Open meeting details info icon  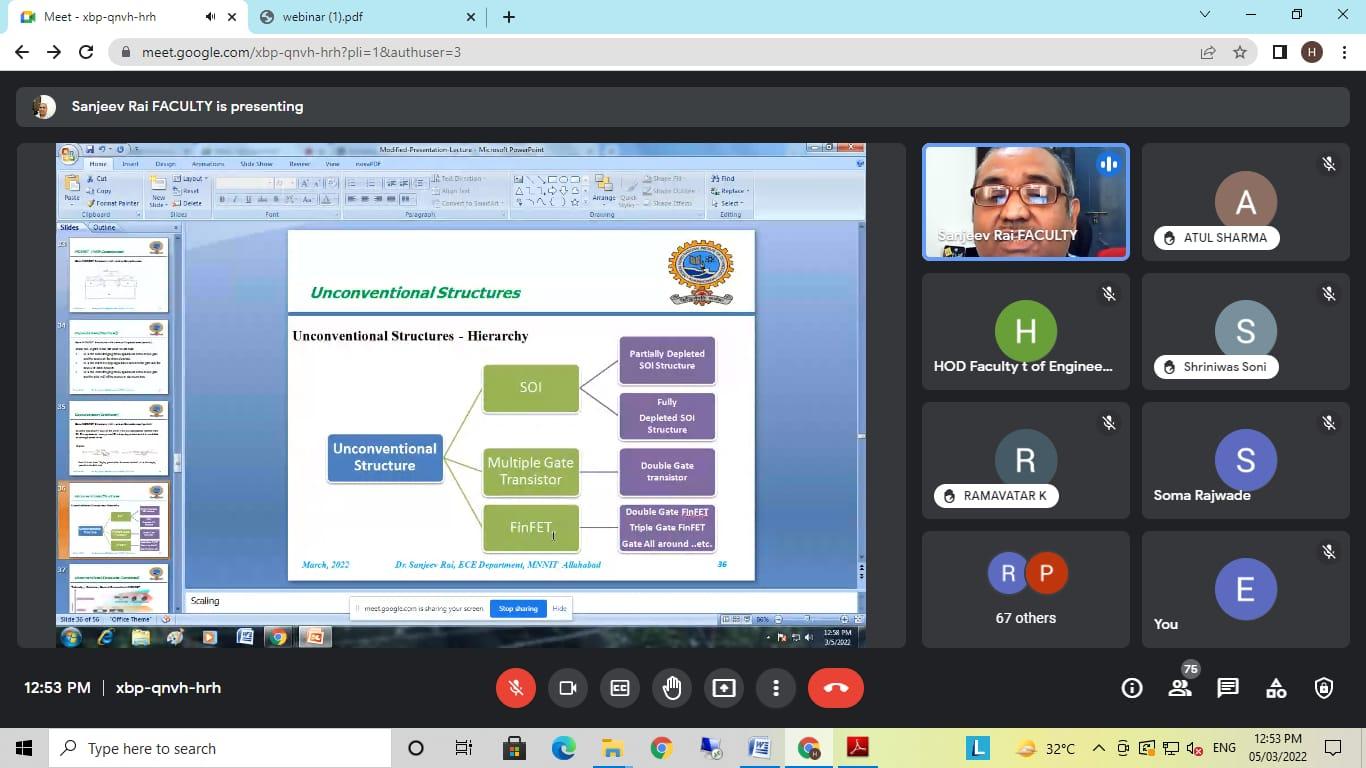1132,688
